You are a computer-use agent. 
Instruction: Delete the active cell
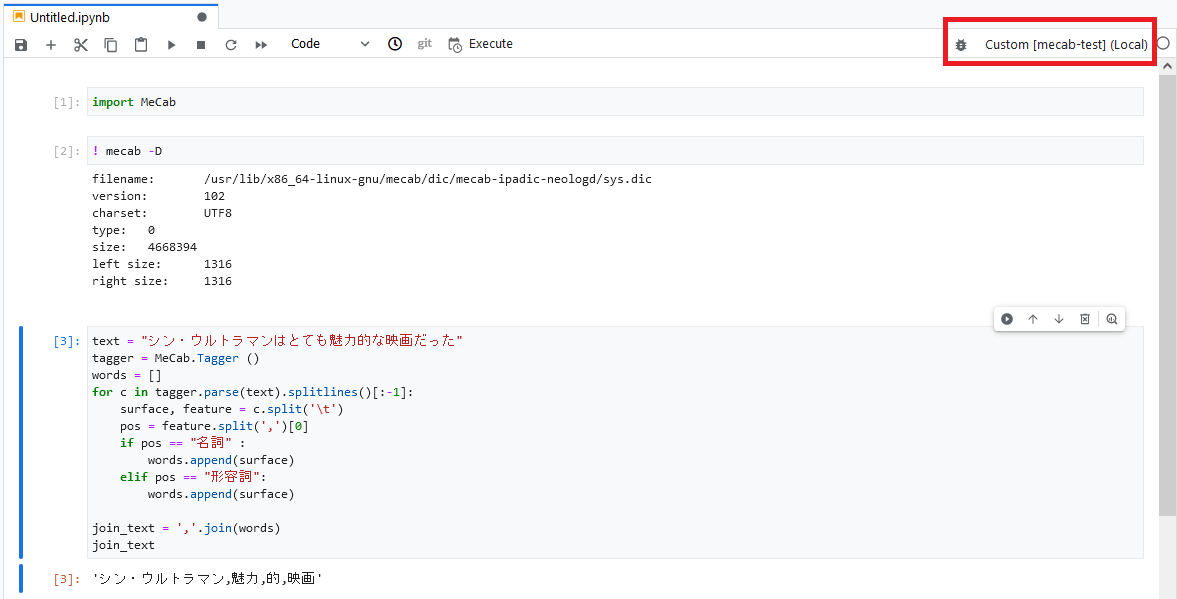pyautogui.click(x=1085, y=319)
